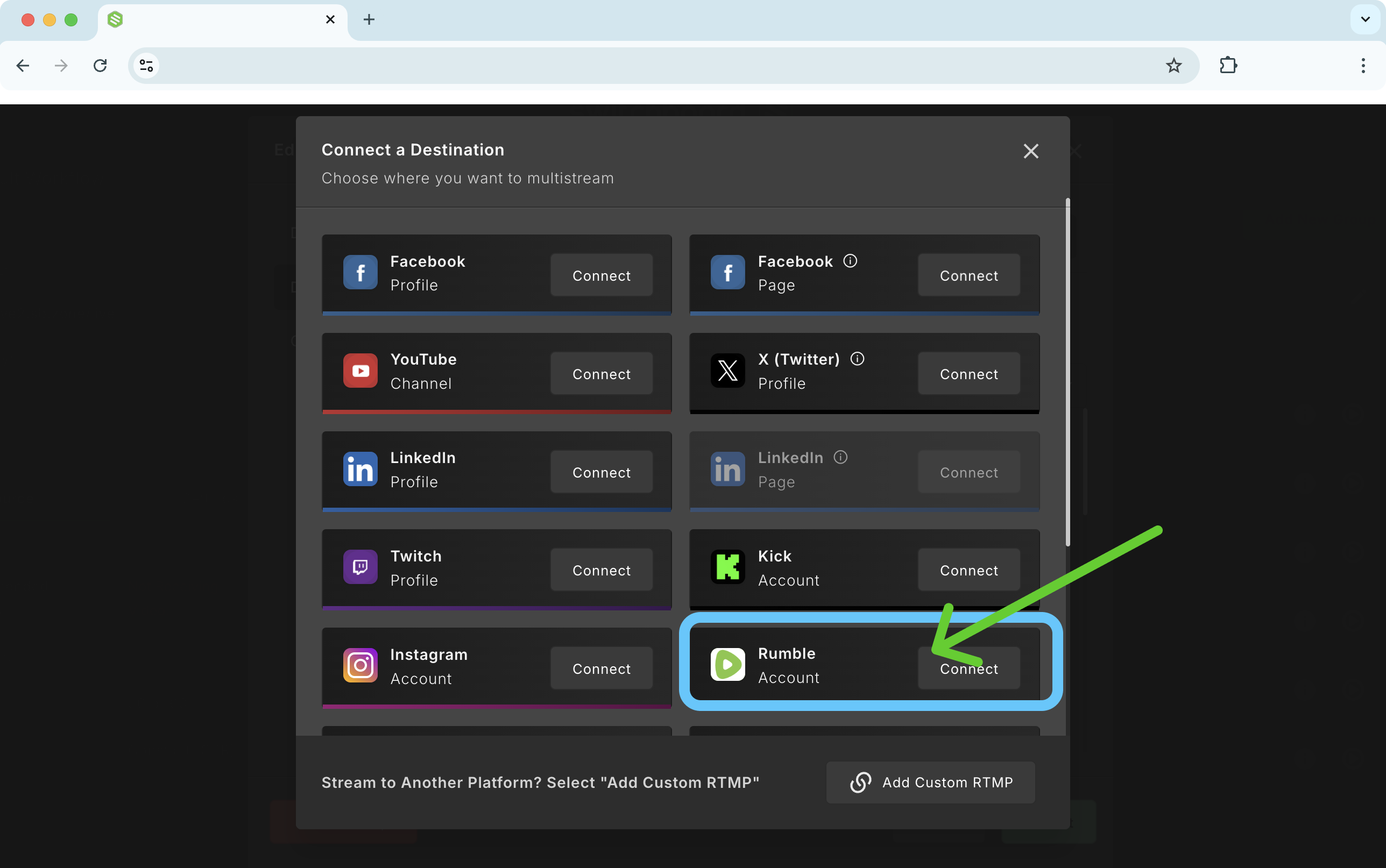Viewport: 1386px width, 868px height.
Task: Connect LinkedIn Page destination
Action: [968, 472]
